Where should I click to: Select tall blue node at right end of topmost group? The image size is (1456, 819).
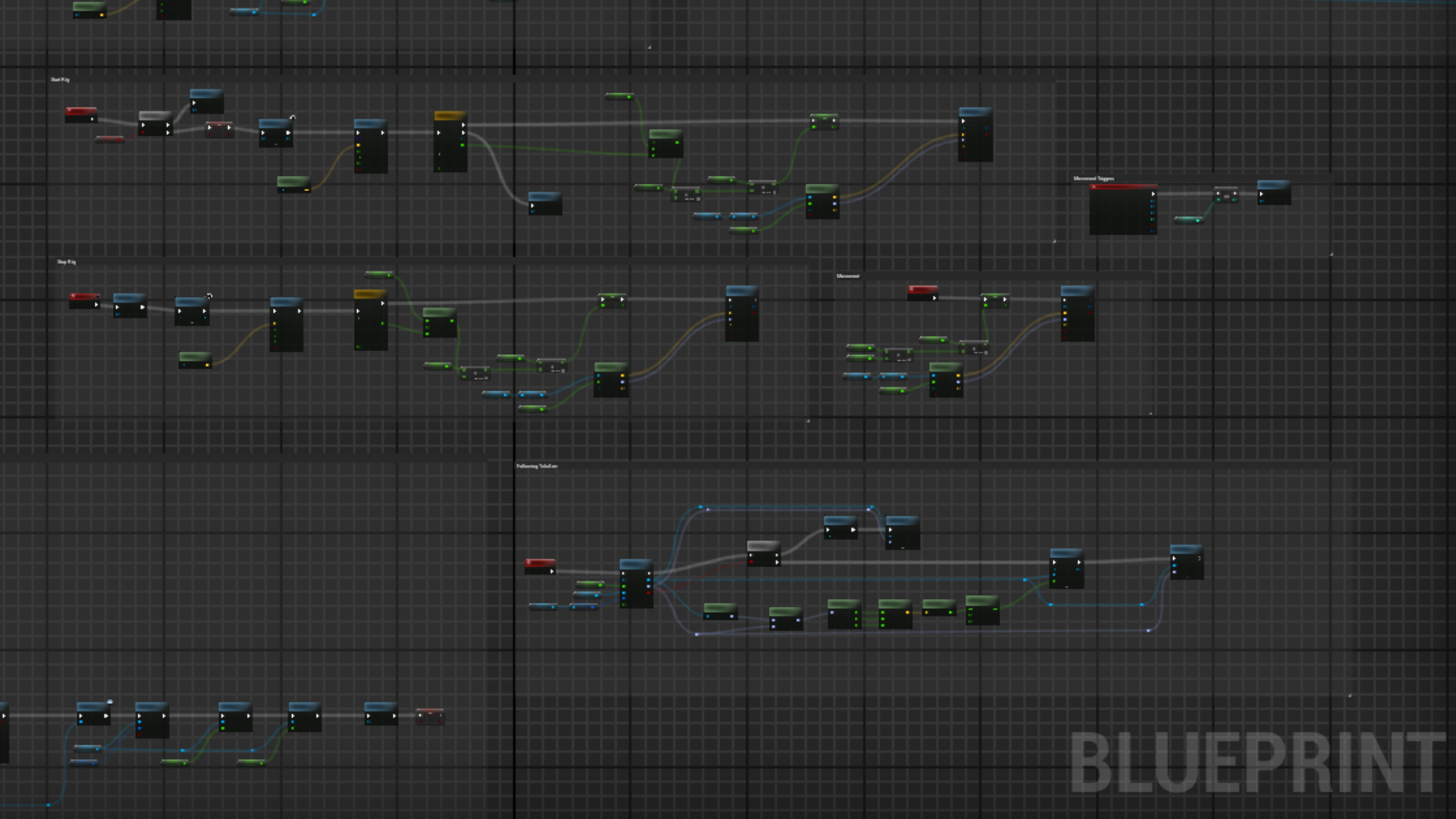pos(976,134)
